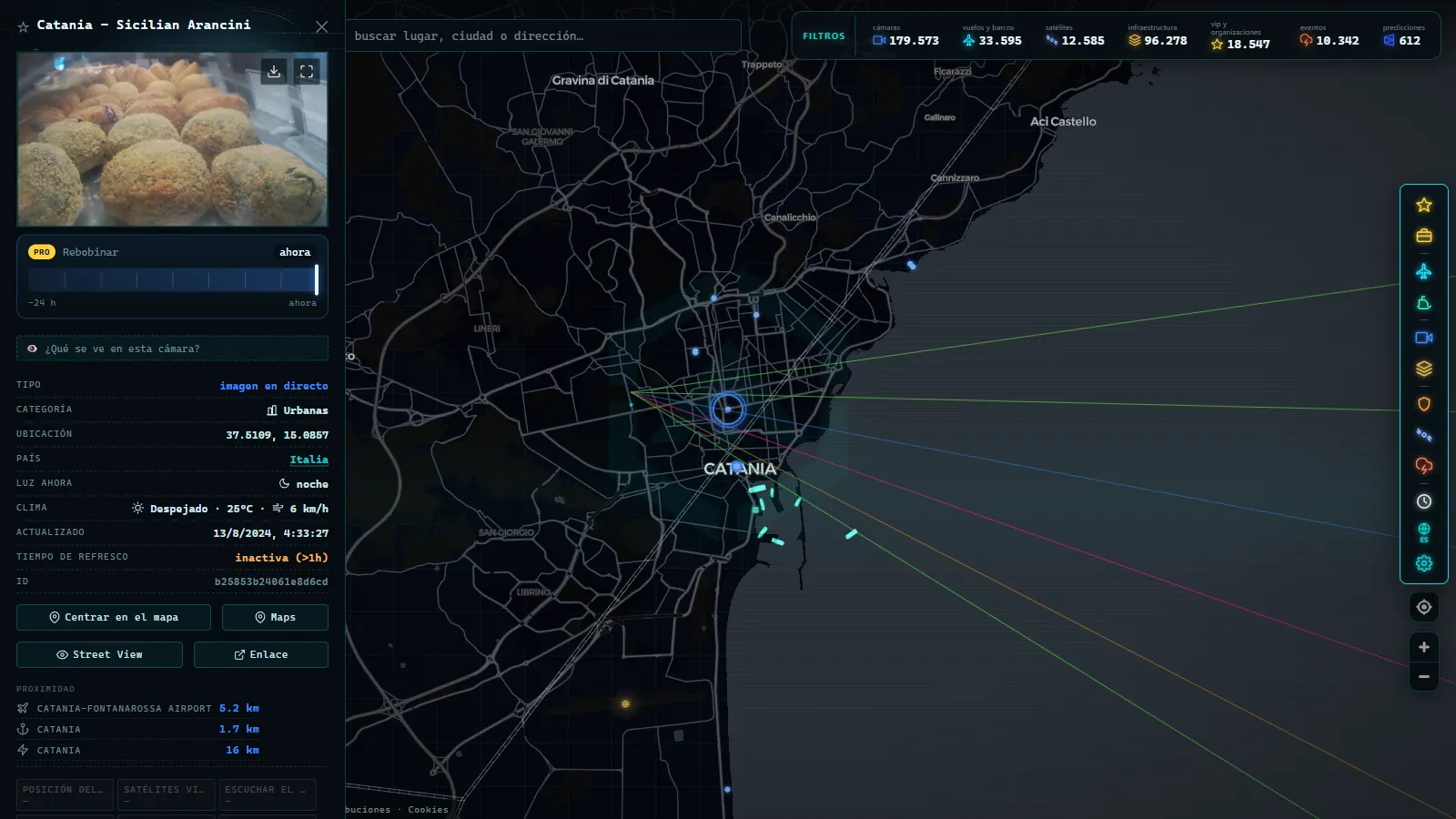Toggle vuelos y barcos filter 33.595
Viewport: 1456px width, 819px height.
[x=992, y=36]
